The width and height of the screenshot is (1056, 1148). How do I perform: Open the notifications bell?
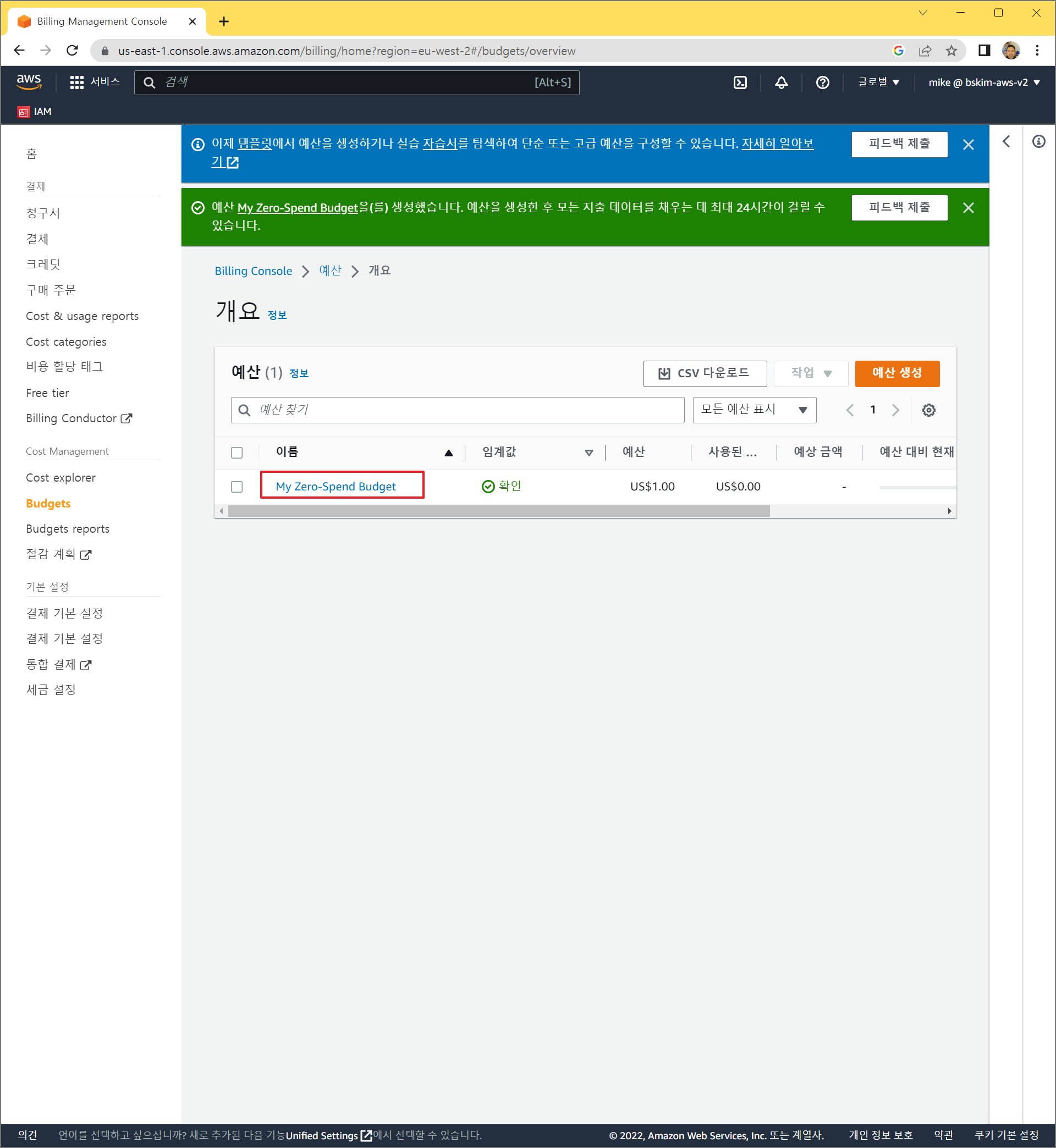[781, 82]
